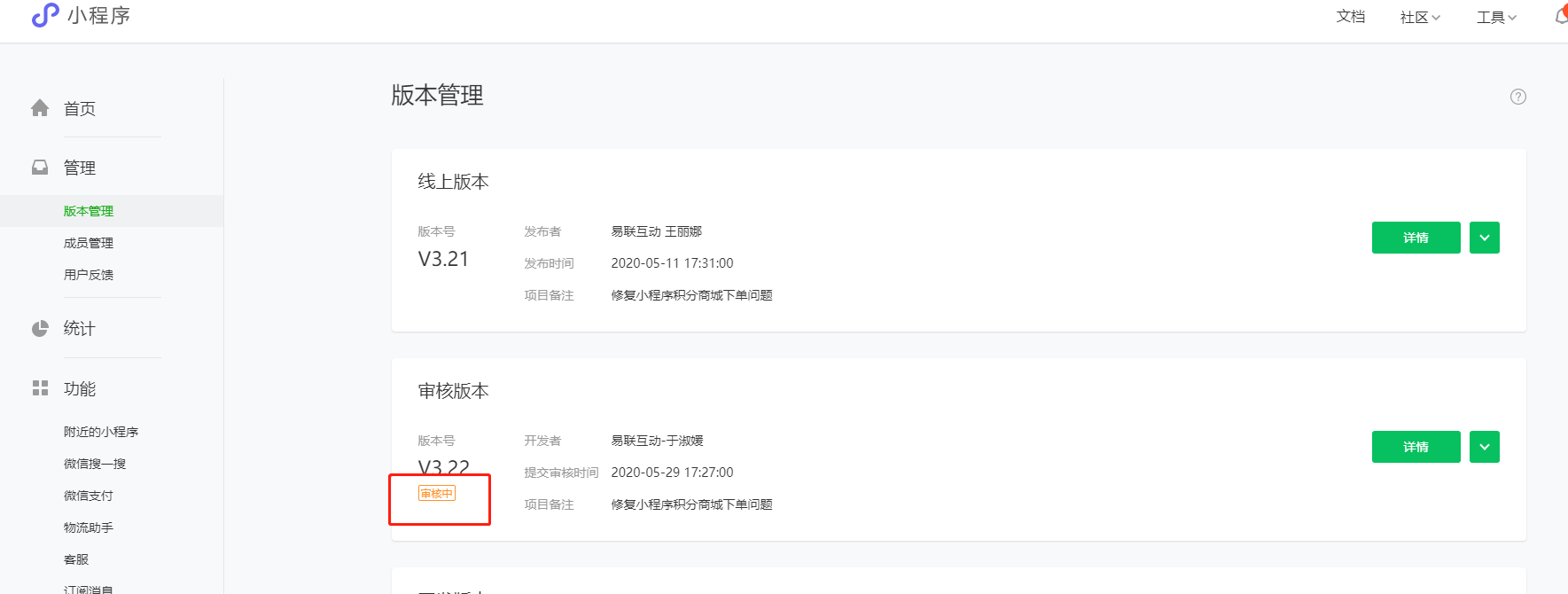This screenshot has height=594, width=1568.
Task: Click the pie chart icon beside 统计
Action: coord(40,328)
